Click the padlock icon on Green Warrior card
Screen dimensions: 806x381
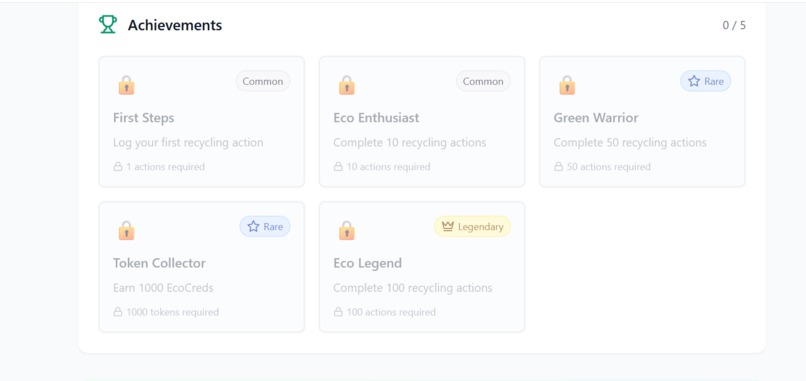(567, 85)
